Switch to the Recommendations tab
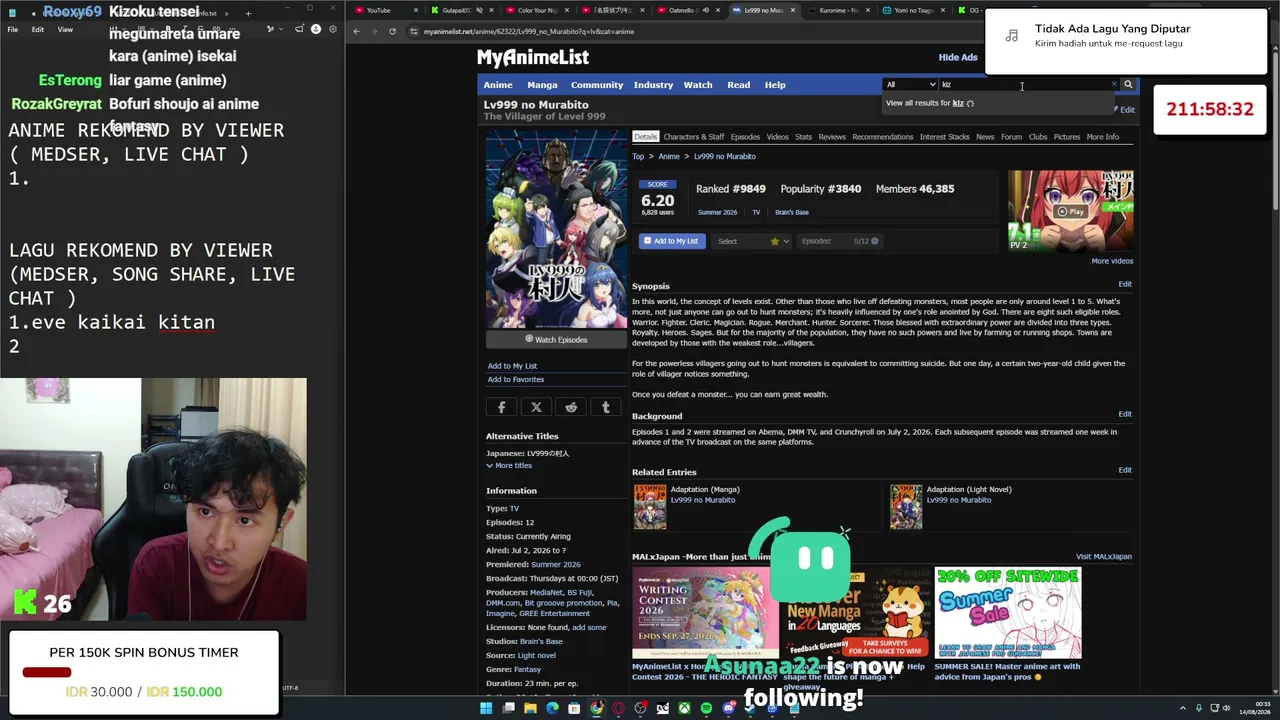Image resolution: width=1280 pixels, height=720 pixels. tap(883, 137)
